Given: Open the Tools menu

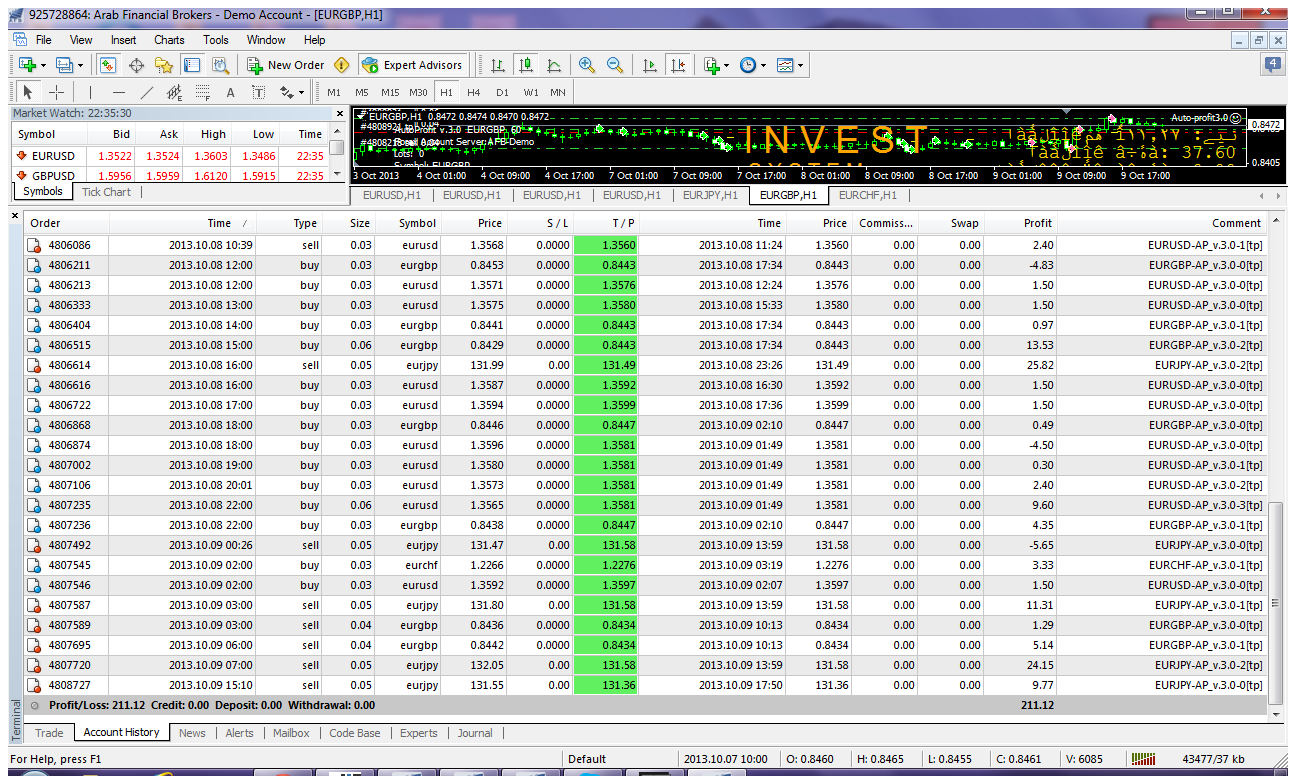Looking at the screenshot, I should pos(216,40).
